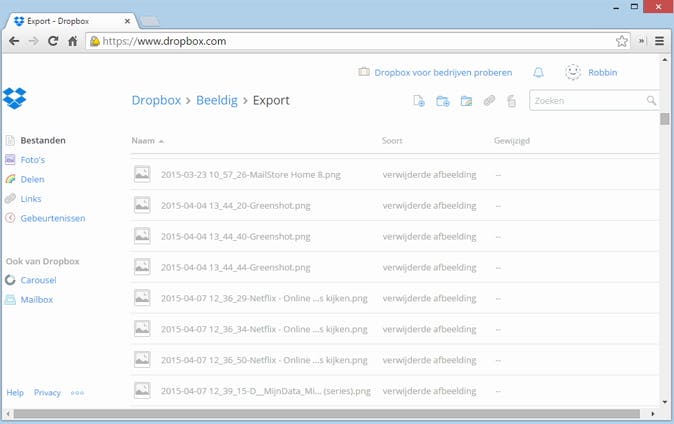Expand the three-dots footer menu
Viewport: 674px width, 424px height.
77,393
